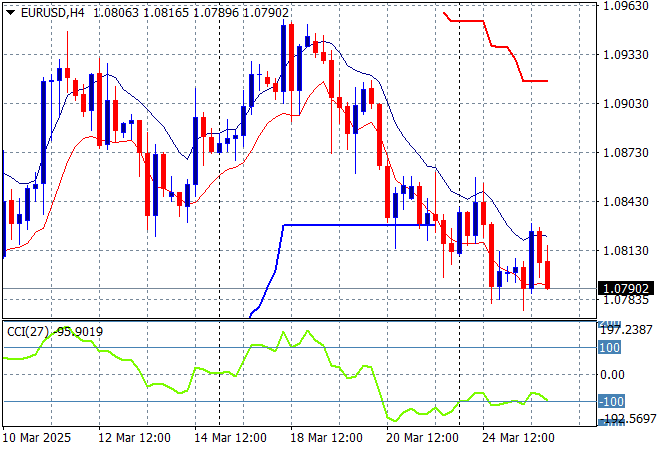This screenshot has height=450, width=660.
Task: Click the 1.09030 price axis label
Action: [626, 104]
